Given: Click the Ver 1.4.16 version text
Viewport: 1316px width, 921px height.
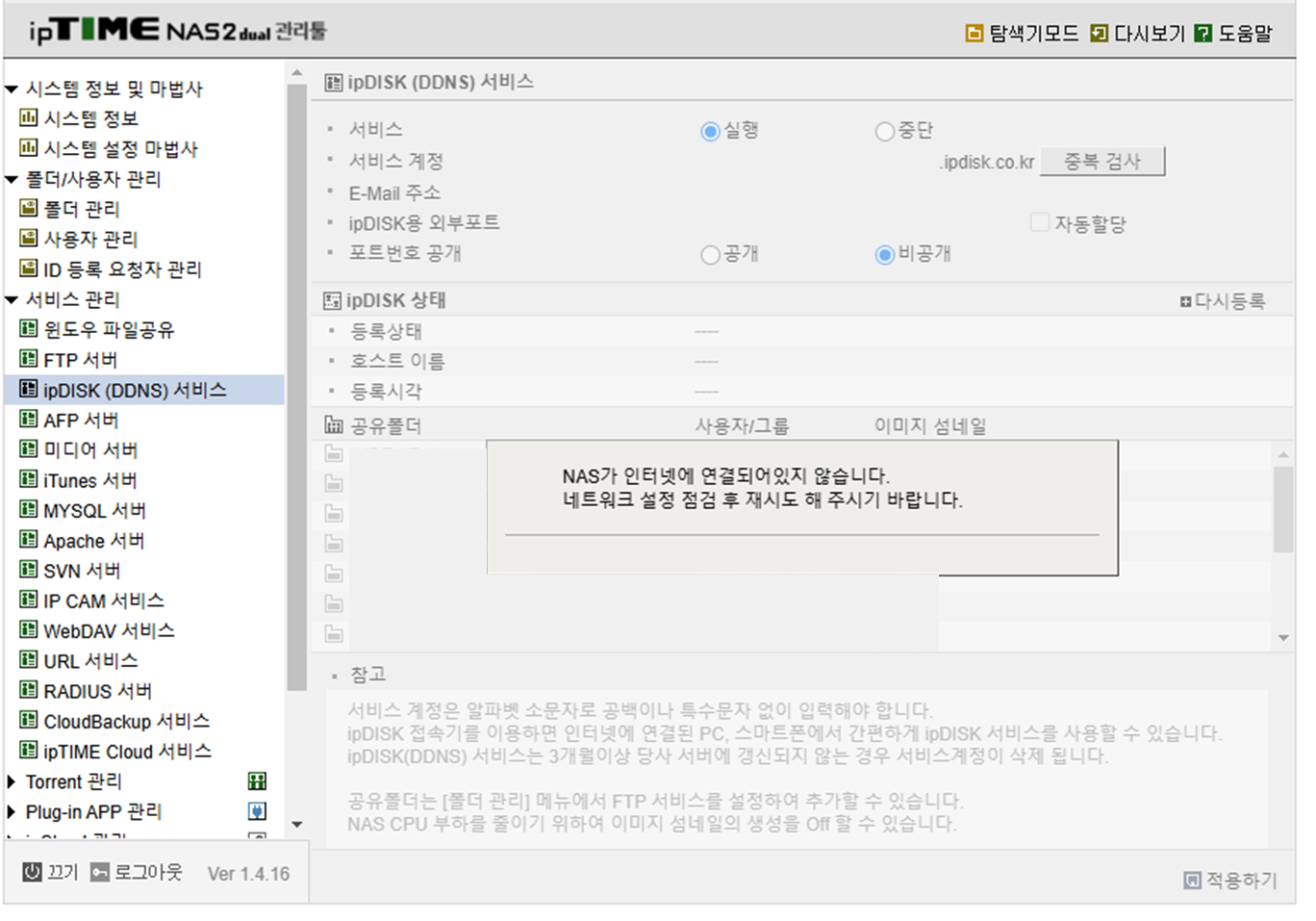Looking at the screenshot, I should click(248, 874).
